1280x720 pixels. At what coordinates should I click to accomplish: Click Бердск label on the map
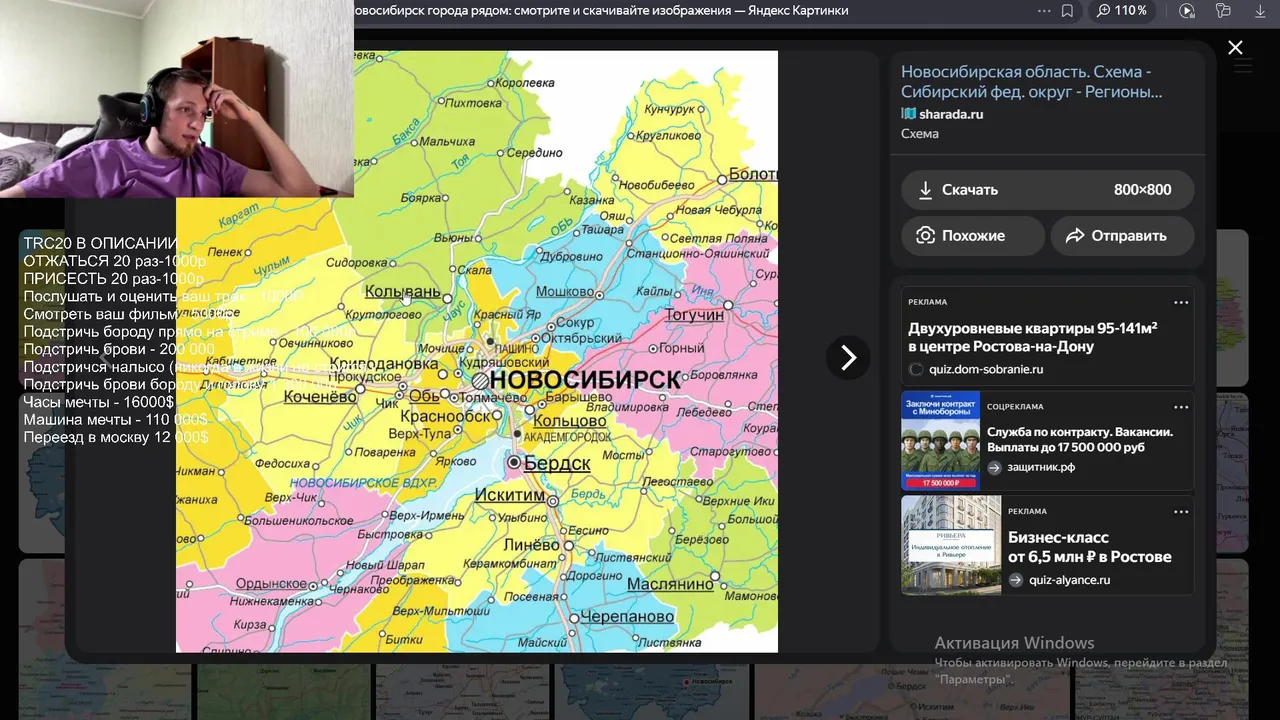[557, 464]
